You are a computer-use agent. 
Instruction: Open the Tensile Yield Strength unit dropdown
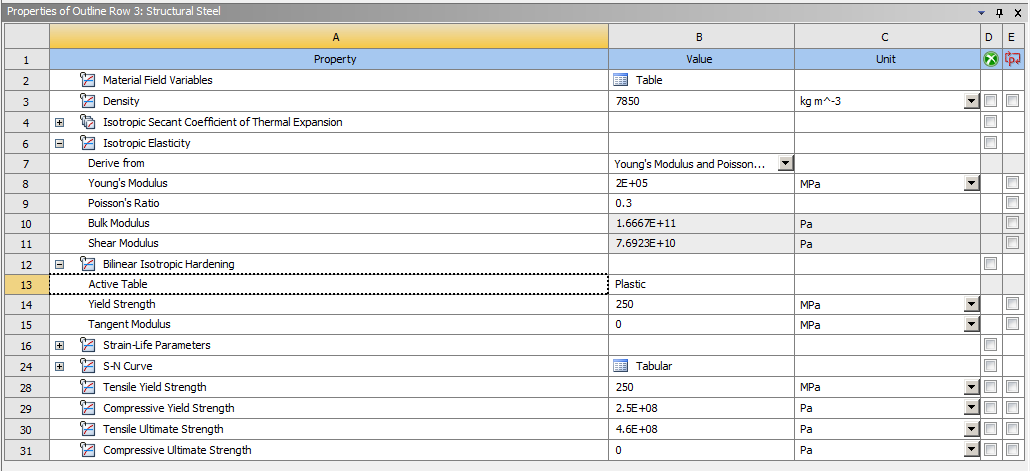click(972, 387)
